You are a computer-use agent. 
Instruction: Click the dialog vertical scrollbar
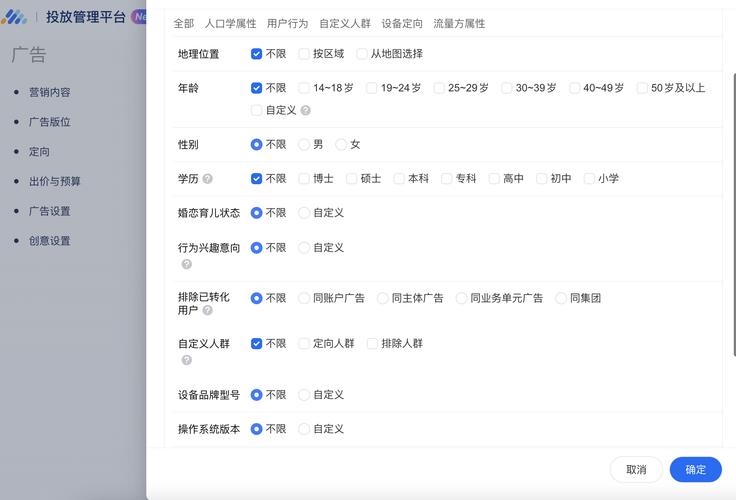point(734,215)
